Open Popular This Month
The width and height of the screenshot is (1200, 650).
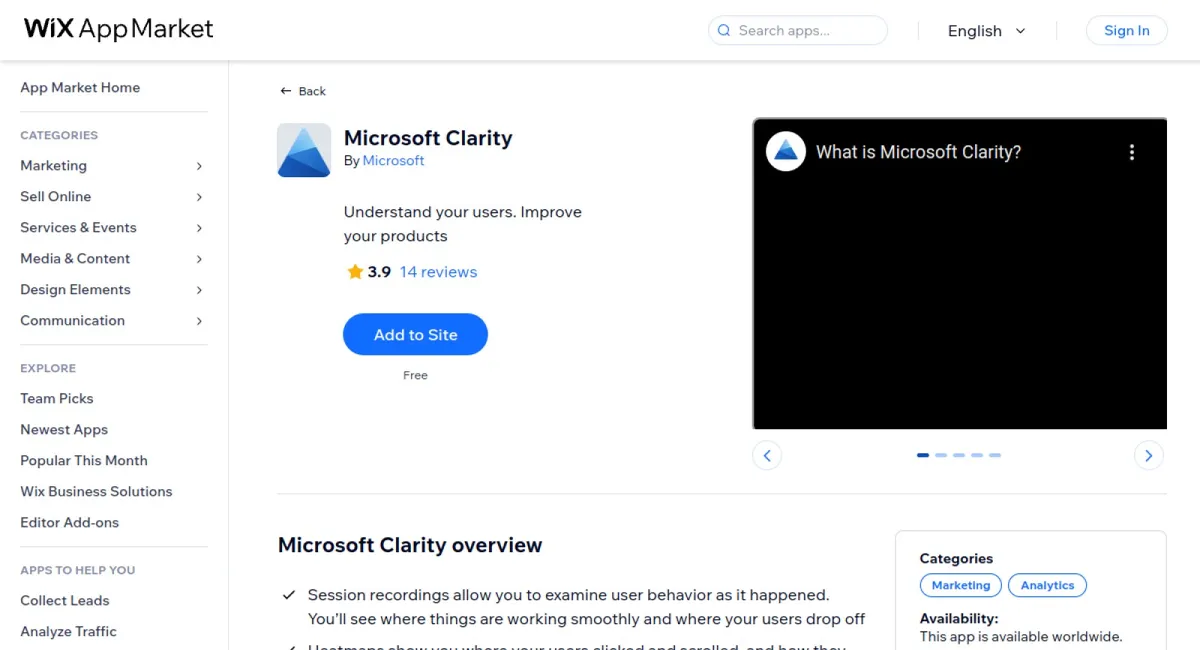coord(84,460)
